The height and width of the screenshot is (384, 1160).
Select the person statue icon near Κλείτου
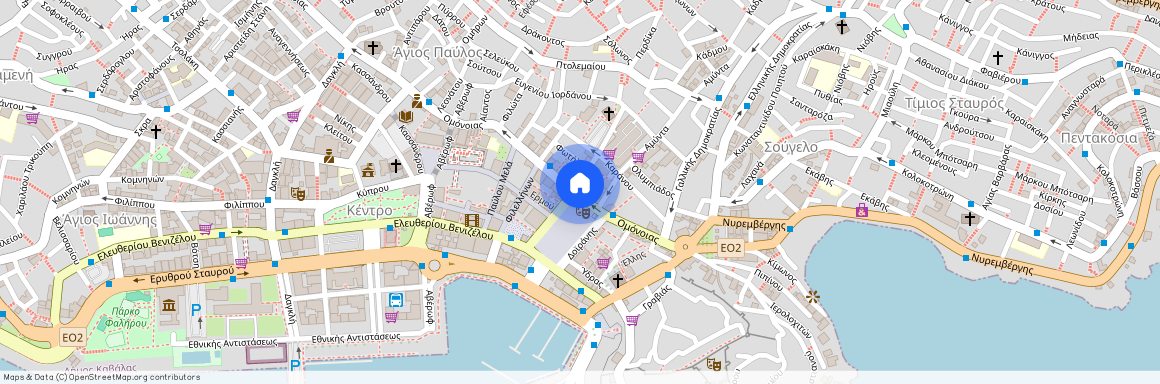pyautogui.click(x=328, y=156)
